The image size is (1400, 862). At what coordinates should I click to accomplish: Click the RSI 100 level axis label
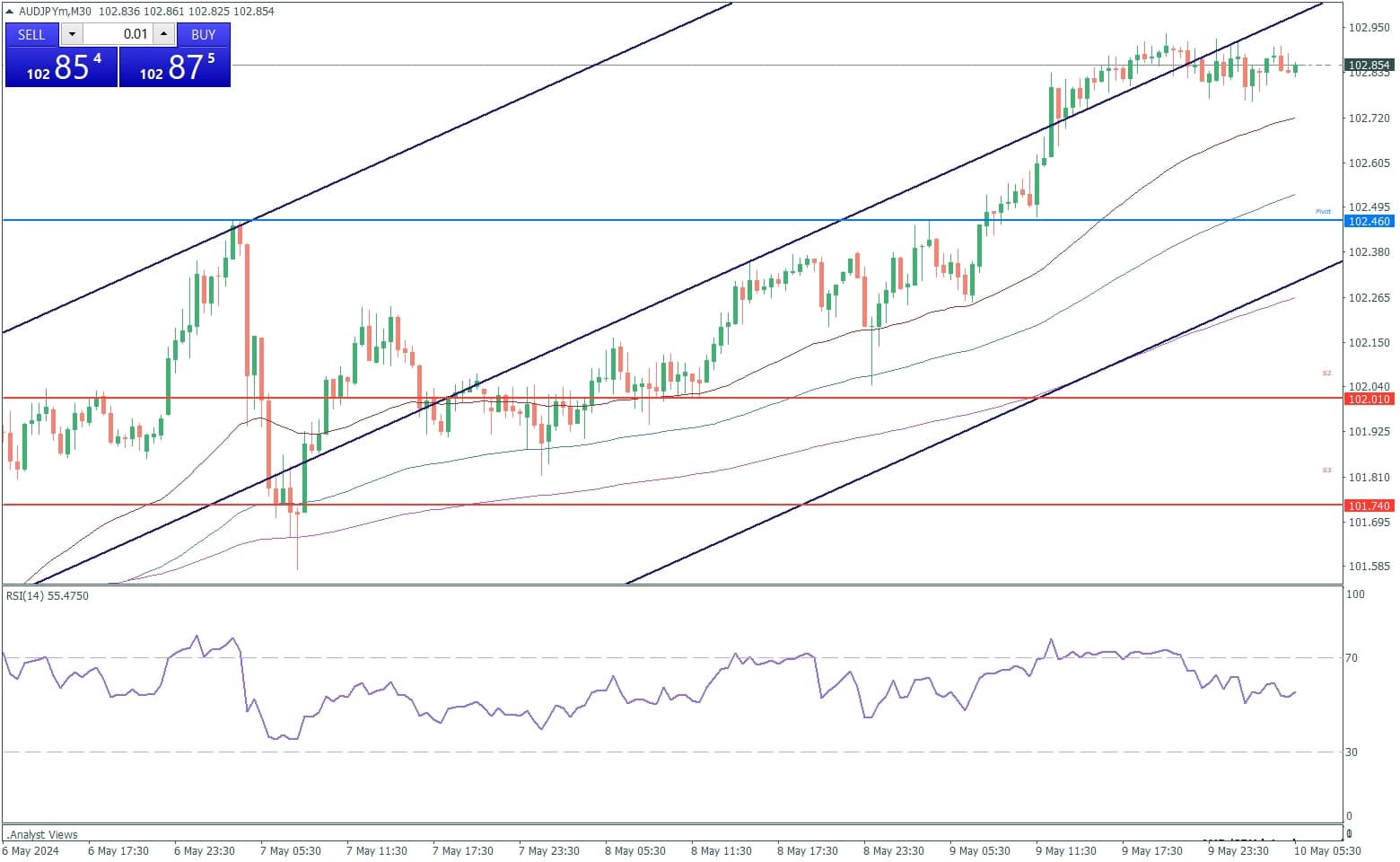(1355, 594)
